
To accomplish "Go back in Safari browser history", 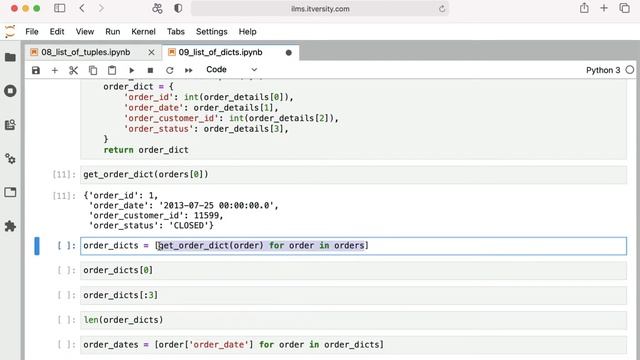I will click(82, 8).
